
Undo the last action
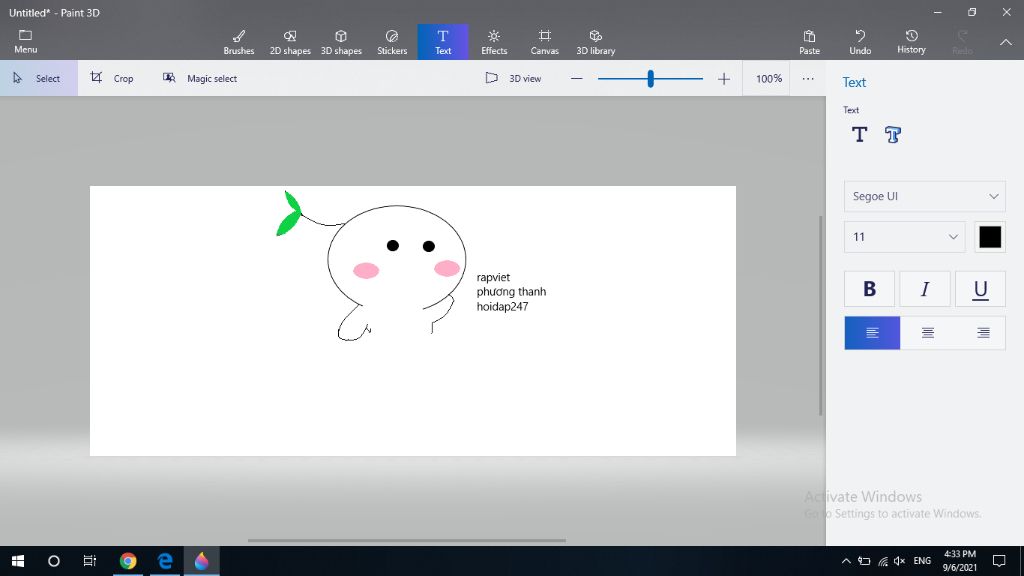[860, 42]
